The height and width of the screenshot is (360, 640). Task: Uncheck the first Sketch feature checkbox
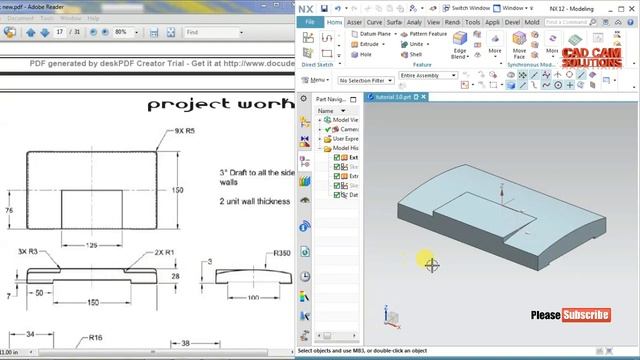pos(337,167)
